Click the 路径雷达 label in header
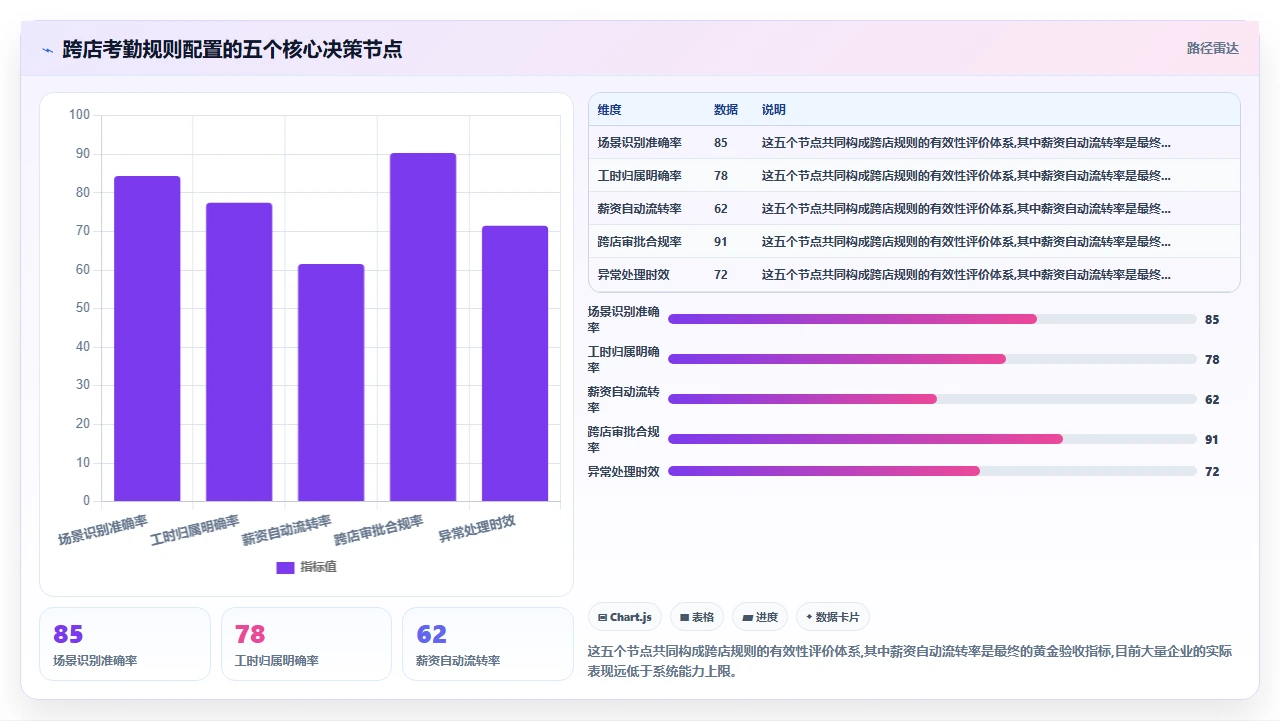Viewport: 1280px width, 721px height. point(1212,48)
